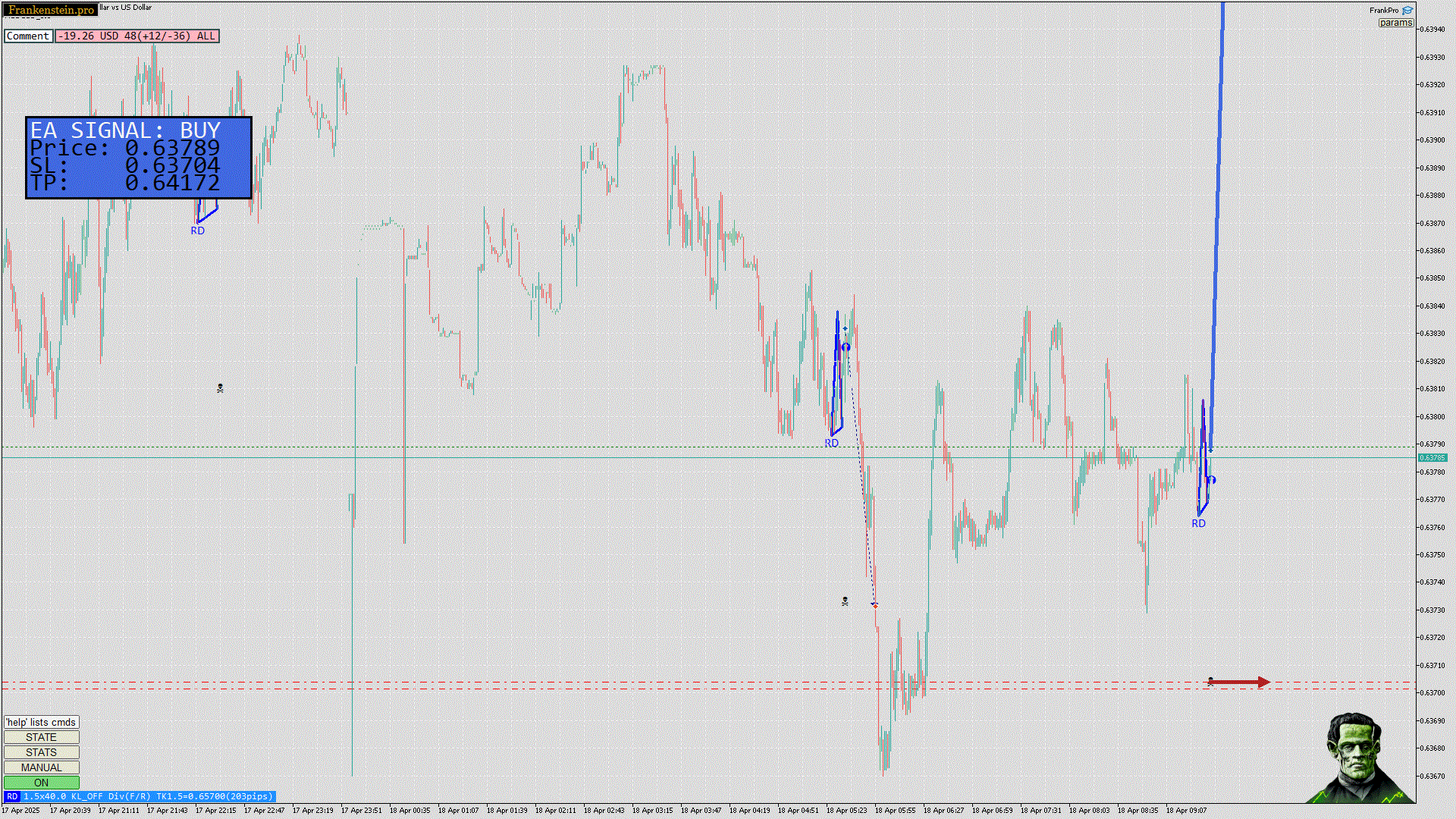
Task: Click the rightmost RD divergence label
Action: (x=1198, y=523)
